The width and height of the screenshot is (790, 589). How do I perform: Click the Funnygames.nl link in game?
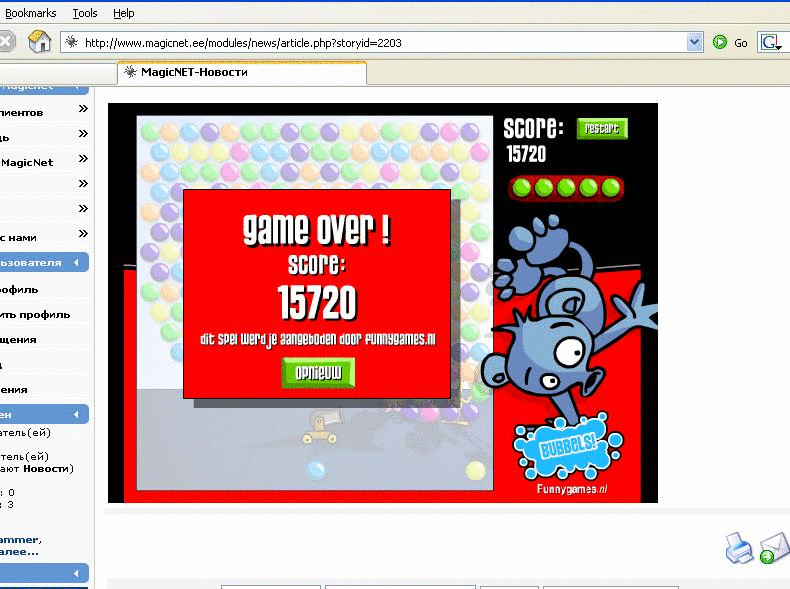point(572,489)
